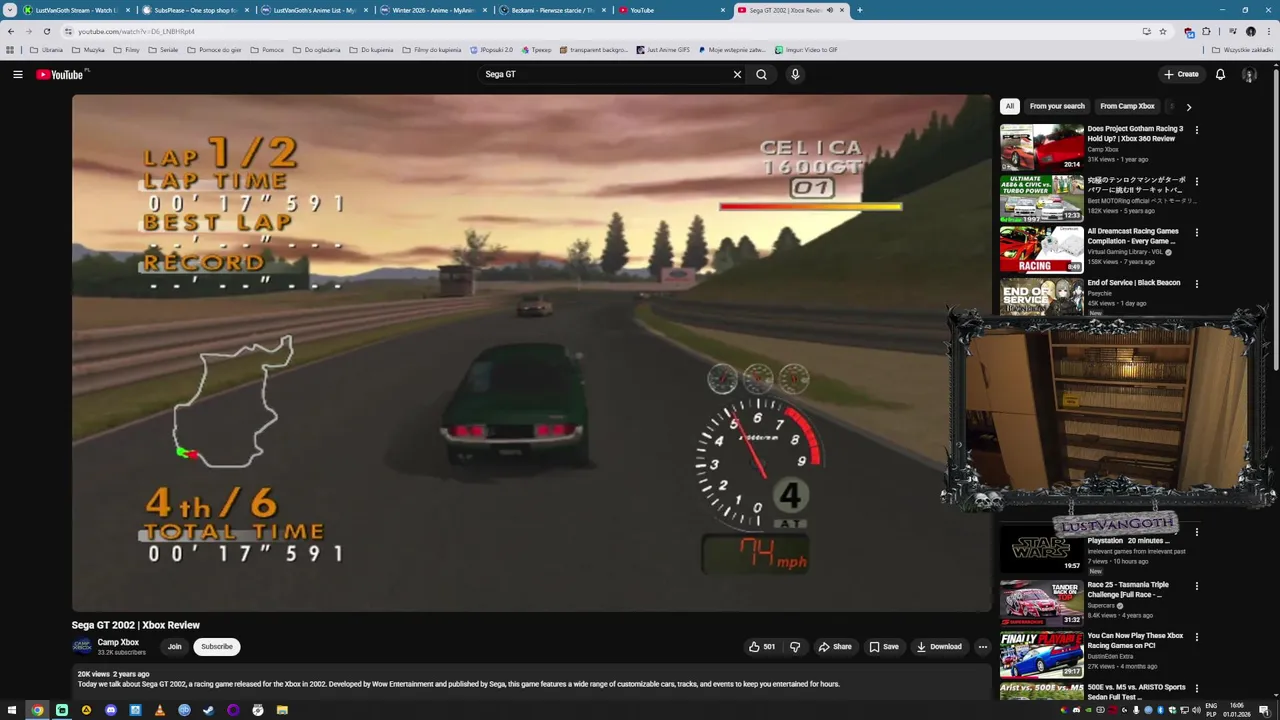This screenshot has width=1280, height=720.
Task: Clear the Sega GT search text
Action: pyautogui.click(x=737, y=74)
